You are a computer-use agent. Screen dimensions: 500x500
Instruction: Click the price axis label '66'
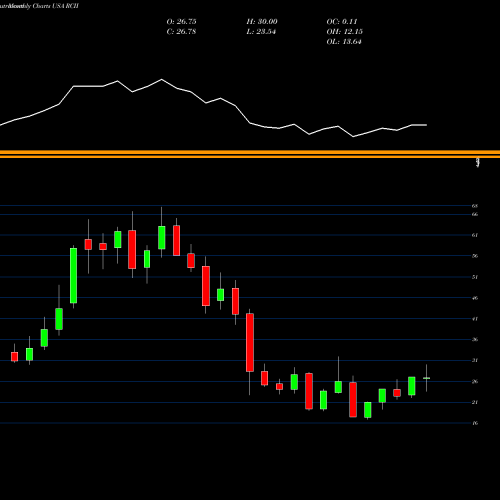pyautogui.click(x=475, y=214)
